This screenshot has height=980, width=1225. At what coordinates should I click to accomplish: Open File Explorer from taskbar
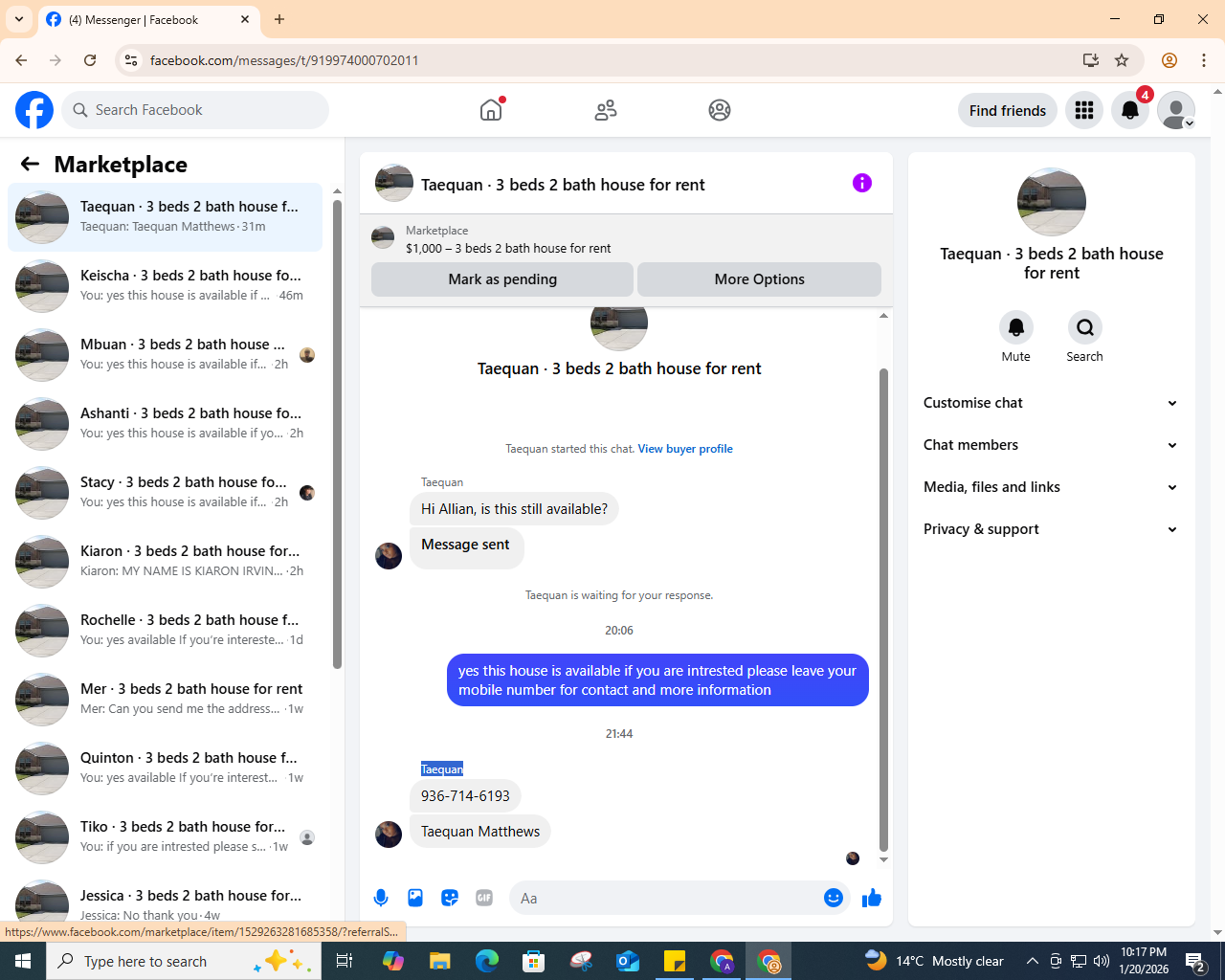[x=440, y=961]
